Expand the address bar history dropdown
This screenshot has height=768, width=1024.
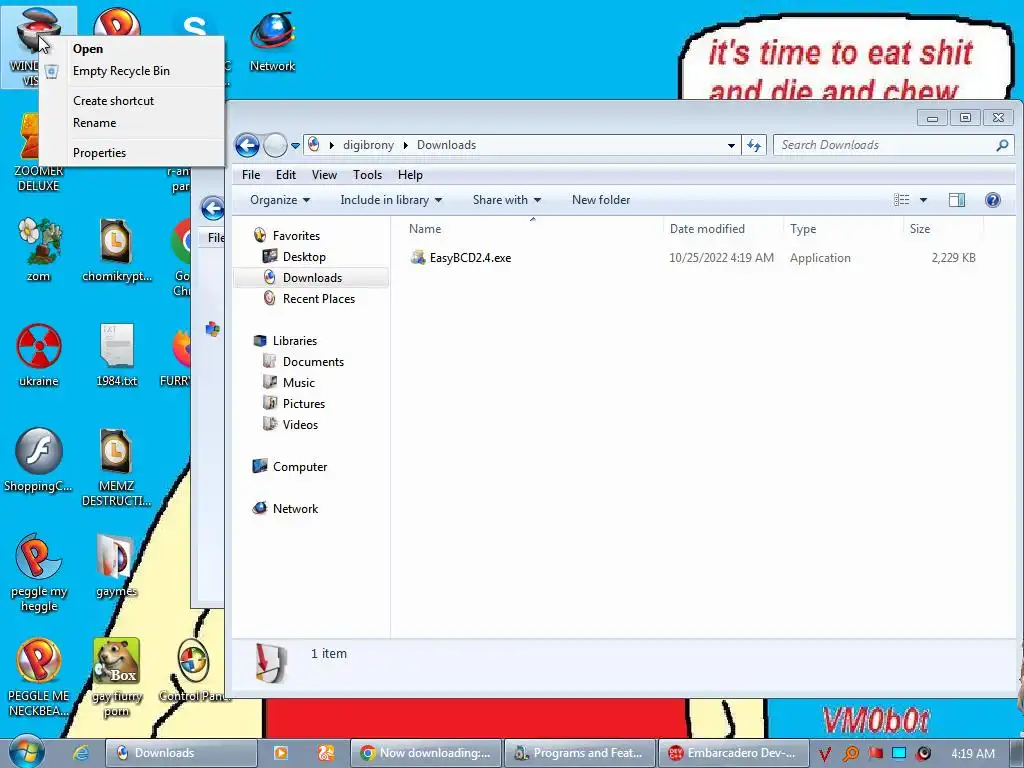coord(731,145)
